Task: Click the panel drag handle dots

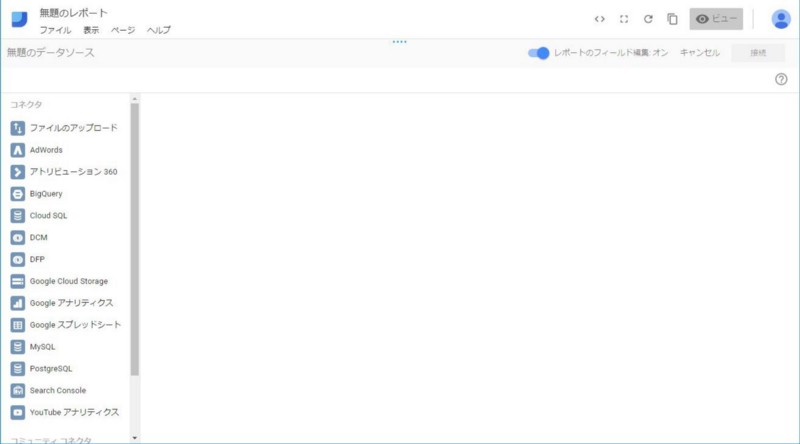Action: click(x=399, y=42)
